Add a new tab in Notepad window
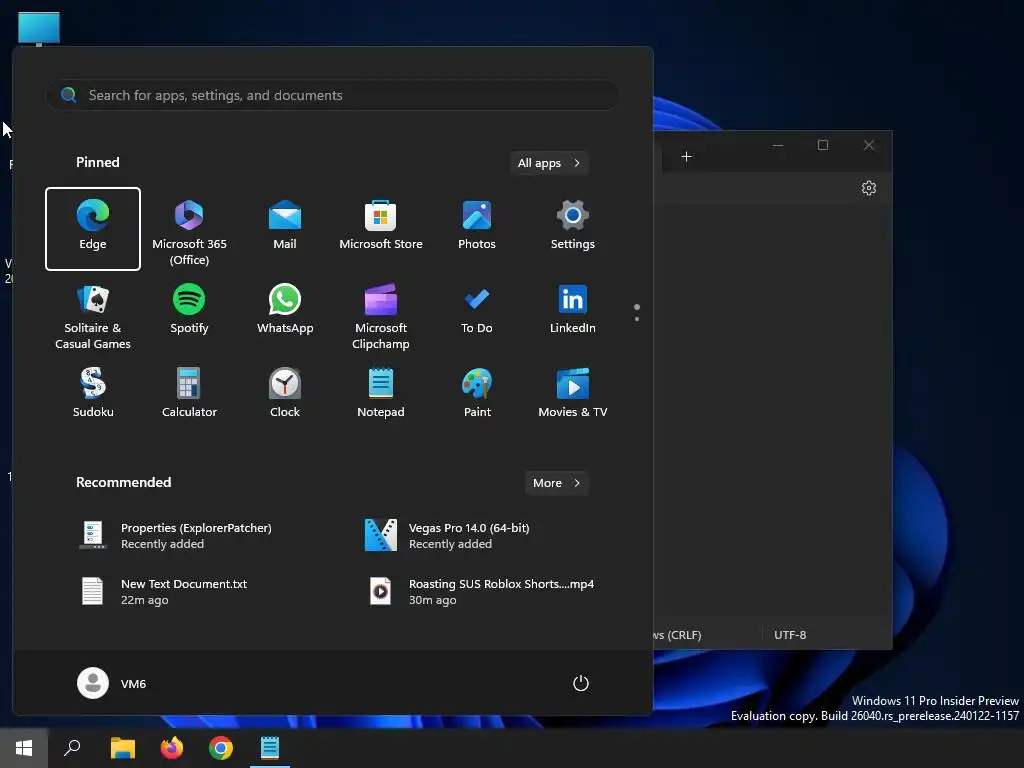 pyautogui.click(x=686, y=157)
